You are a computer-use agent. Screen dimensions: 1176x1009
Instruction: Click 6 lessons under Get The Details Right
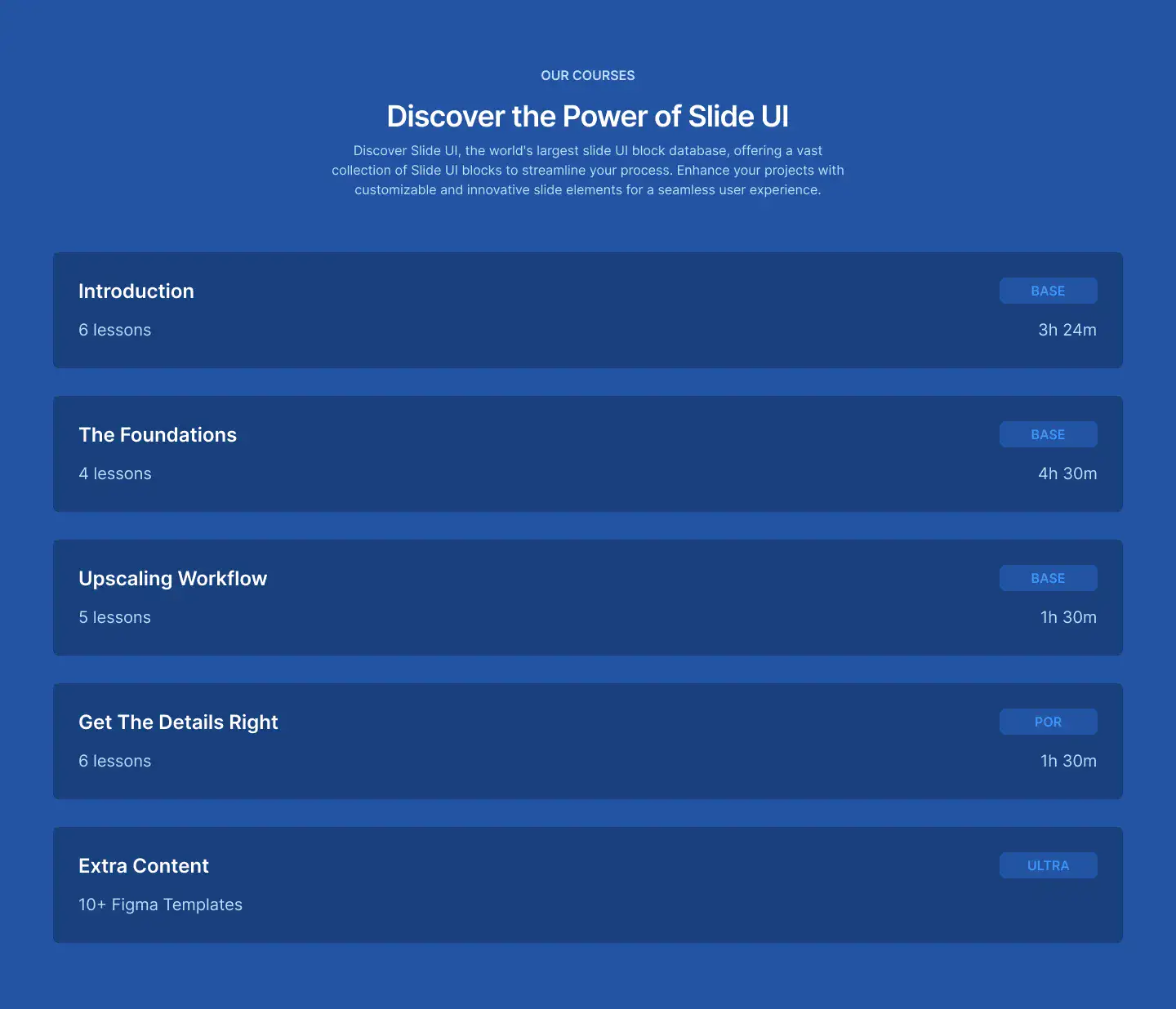tap(115, 761)
